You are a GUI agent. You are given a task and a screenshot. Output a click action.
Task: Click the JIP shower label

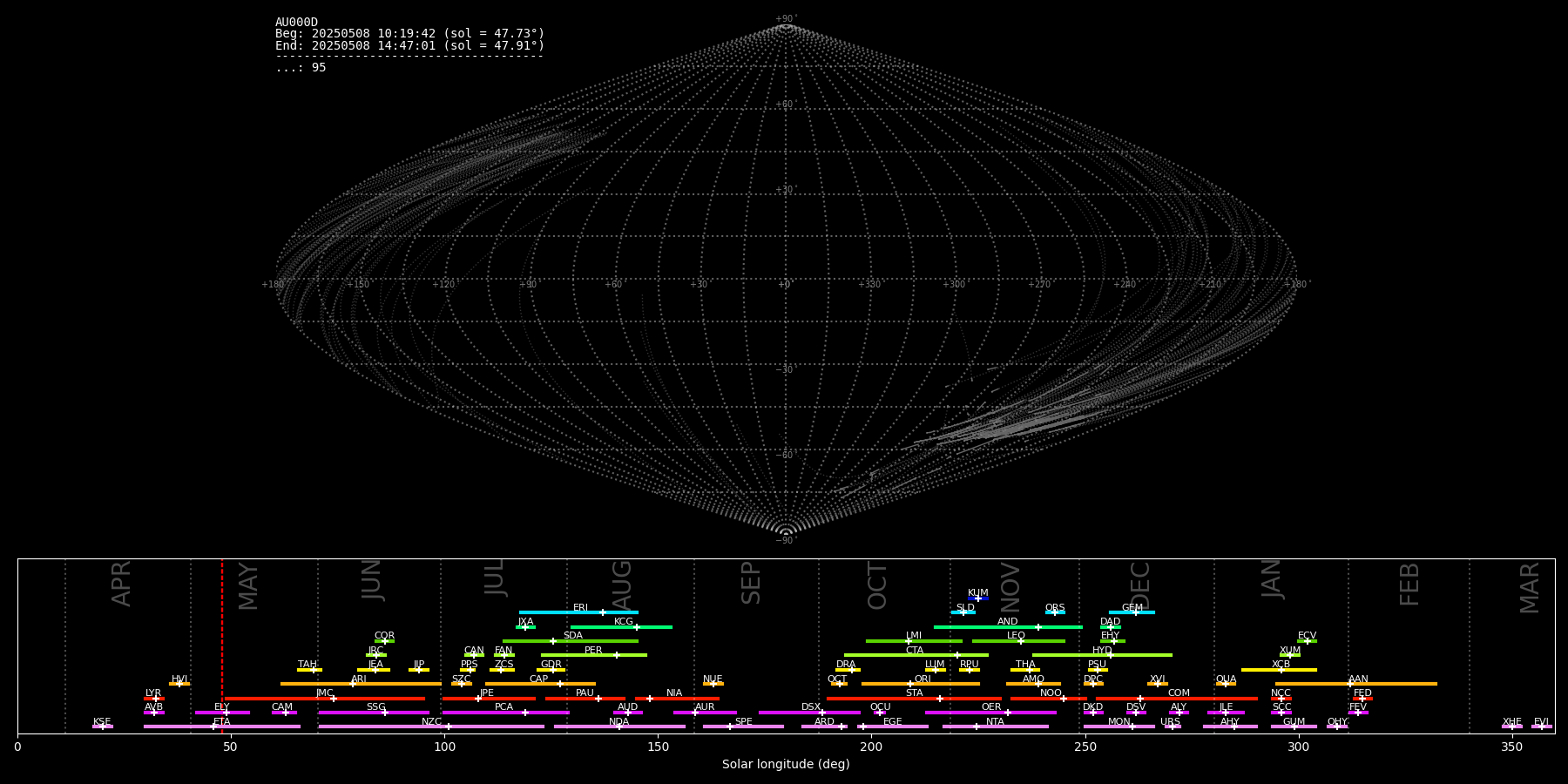[x=419, y=665]
